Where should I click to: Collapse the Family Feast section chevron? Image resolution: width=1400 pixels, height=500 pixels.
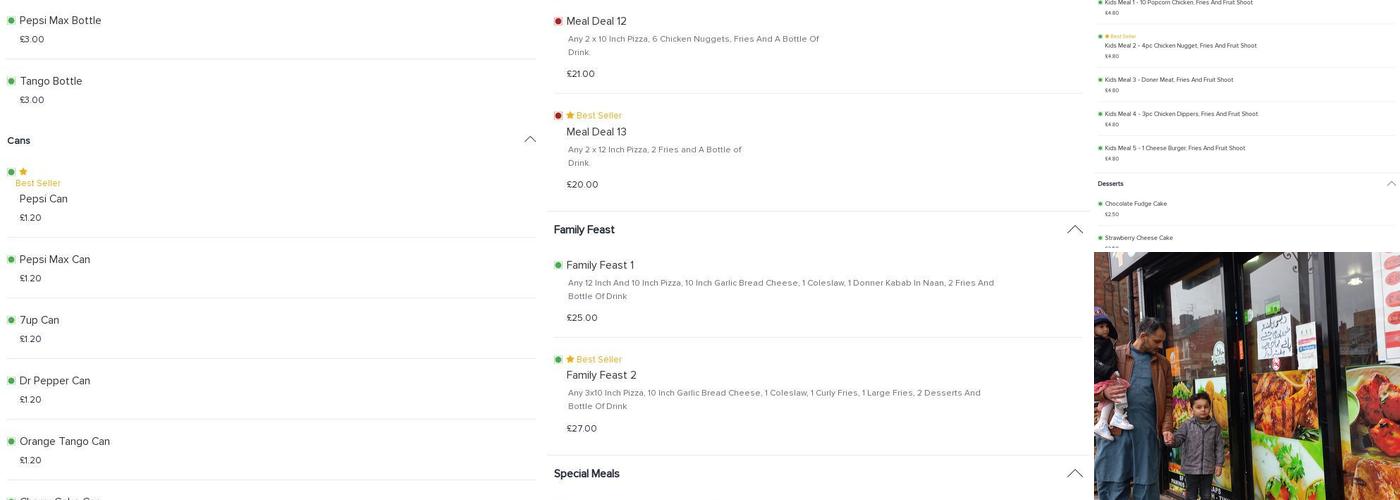tap(1075, 230)
